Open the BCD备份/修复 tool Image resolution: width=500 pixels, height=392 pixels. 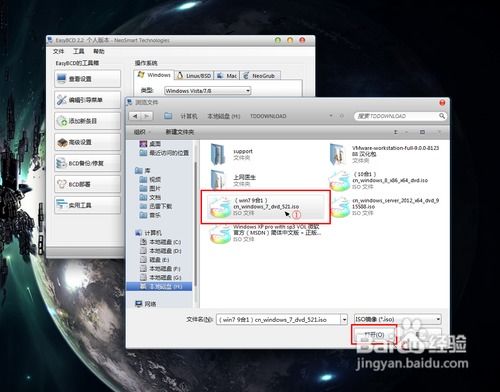[x=87, y=163]
